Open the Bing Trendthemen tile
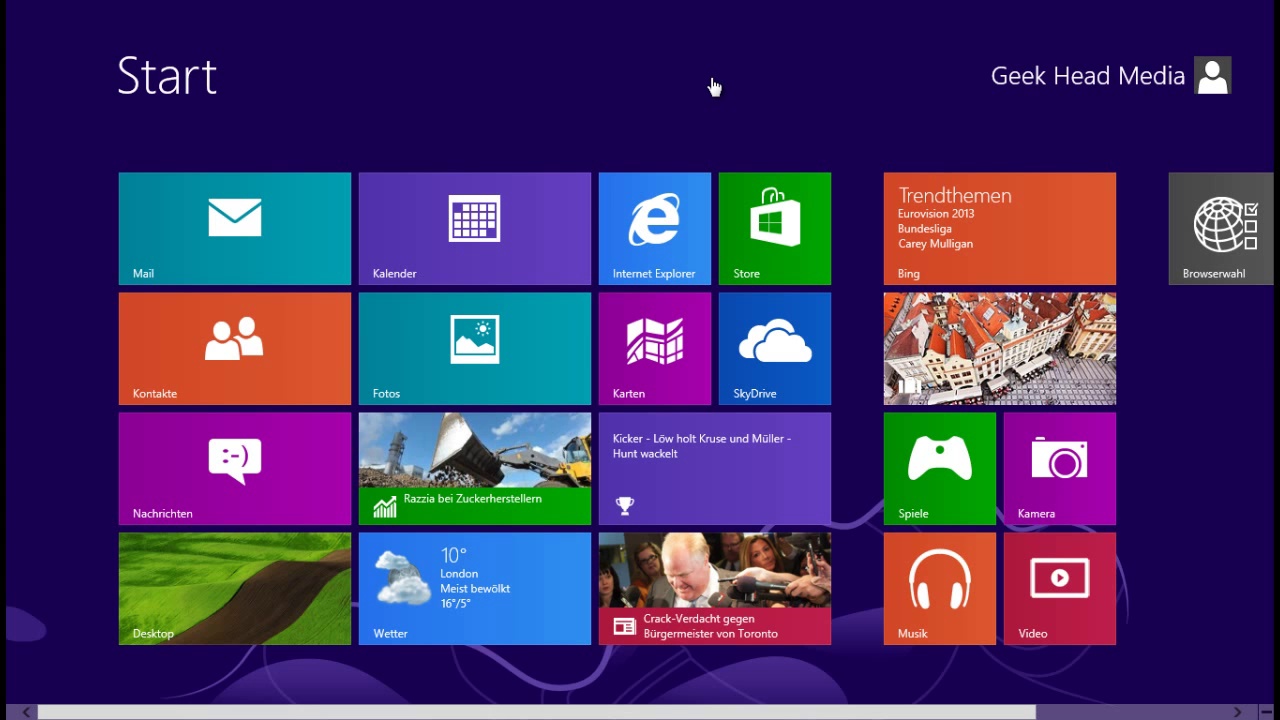This screenshot has width=1280, height=720. [1000, 229]
